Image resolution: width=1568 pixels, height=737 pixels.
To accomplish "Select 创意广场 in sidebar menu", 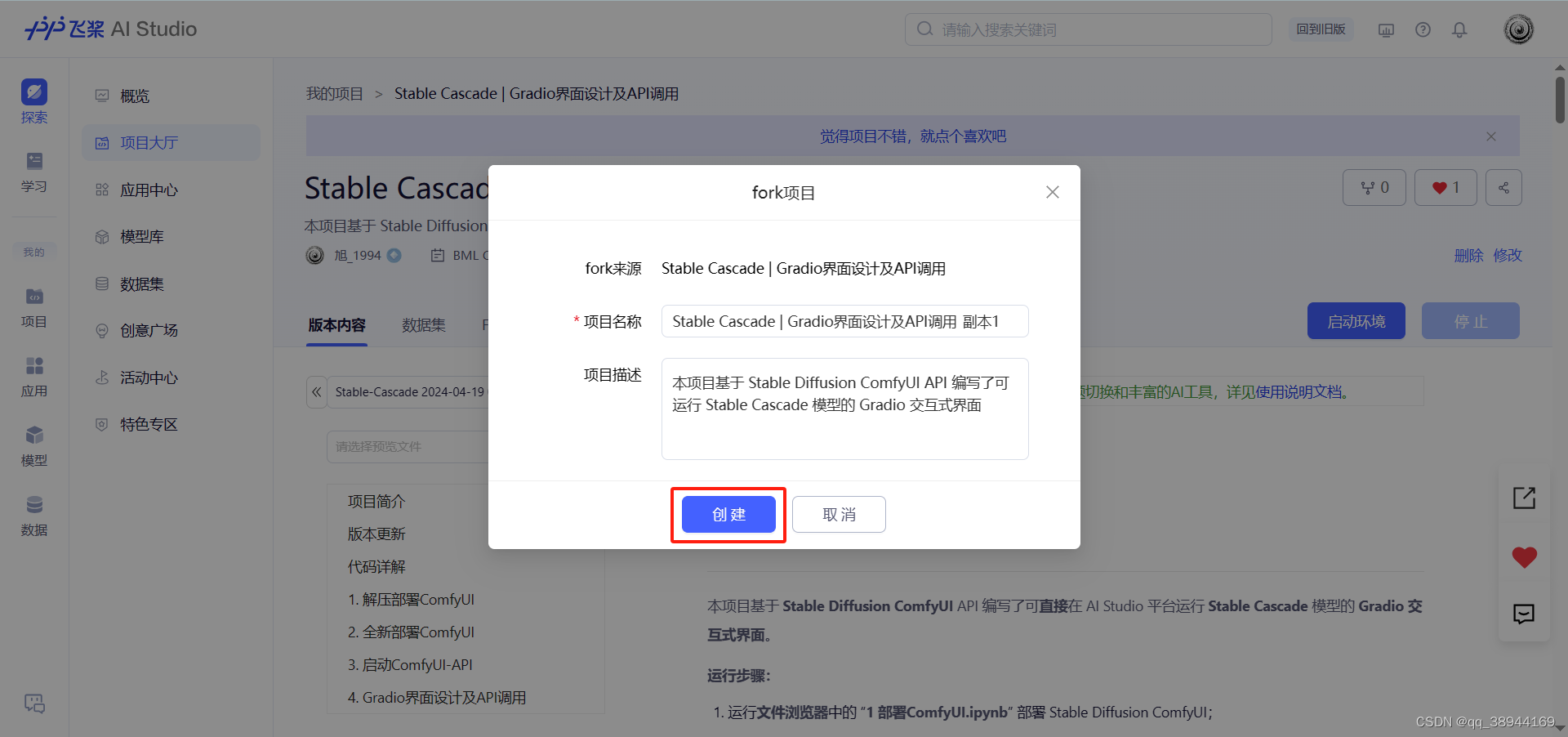I will pos(171,331).
